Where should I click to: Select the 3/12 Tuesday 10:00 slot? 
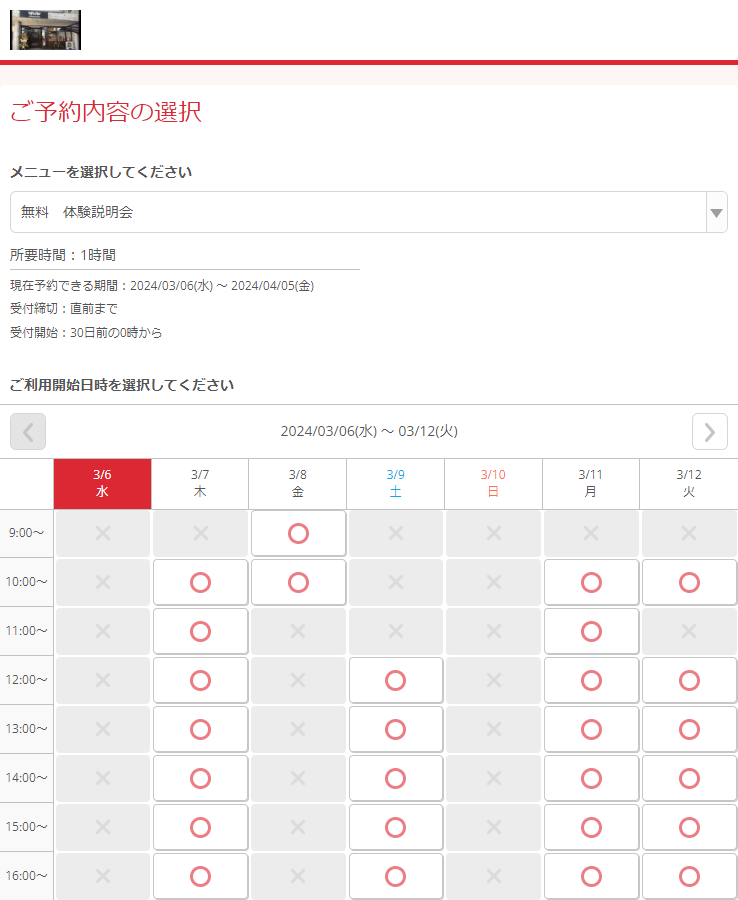(688, 582)
